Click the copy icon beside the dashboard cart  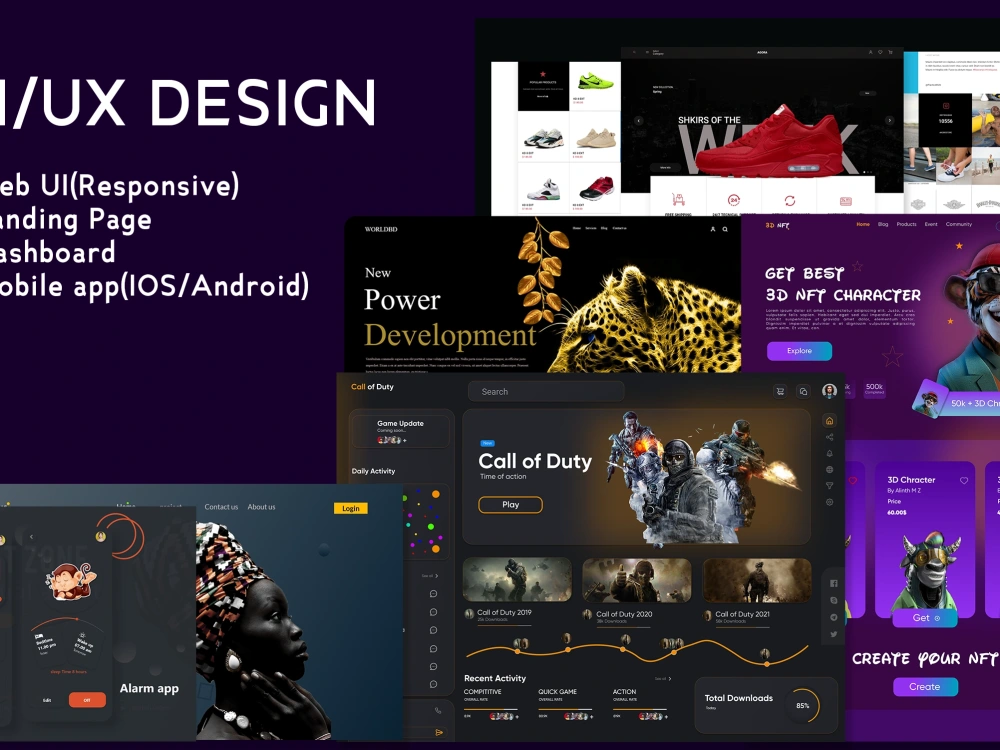coord(804,391)
